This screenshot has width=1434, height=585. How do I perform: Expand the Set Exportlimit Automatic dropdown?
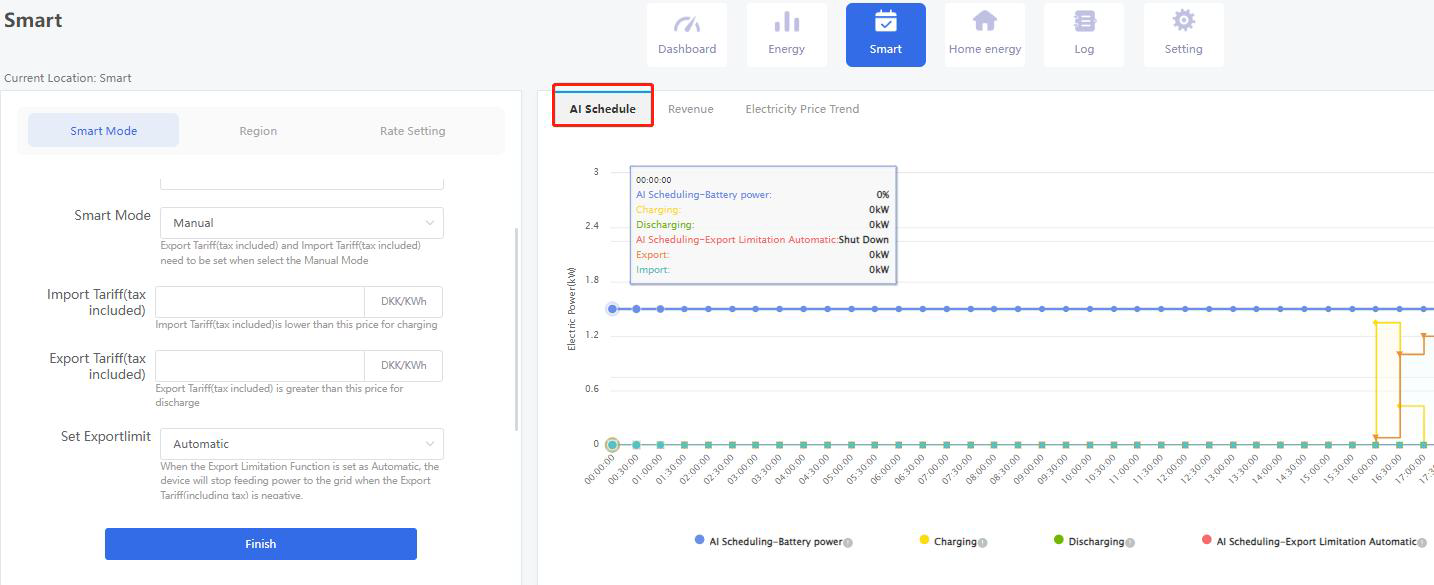coord(302,444)
